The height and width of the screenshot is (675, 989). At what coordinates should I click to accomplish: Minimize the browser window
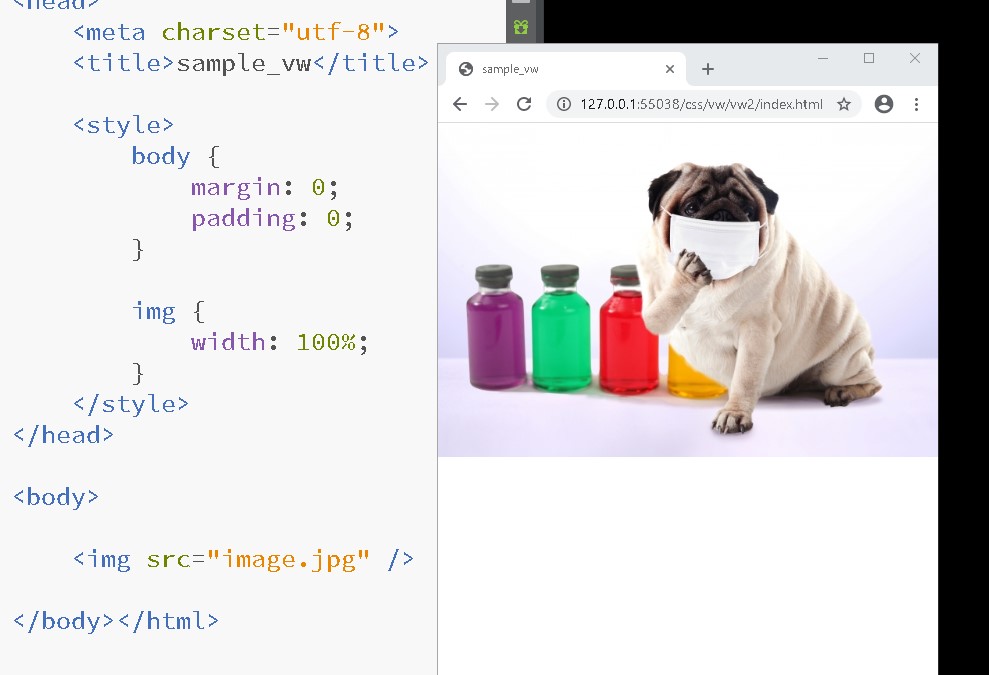[x=823, y=58]
